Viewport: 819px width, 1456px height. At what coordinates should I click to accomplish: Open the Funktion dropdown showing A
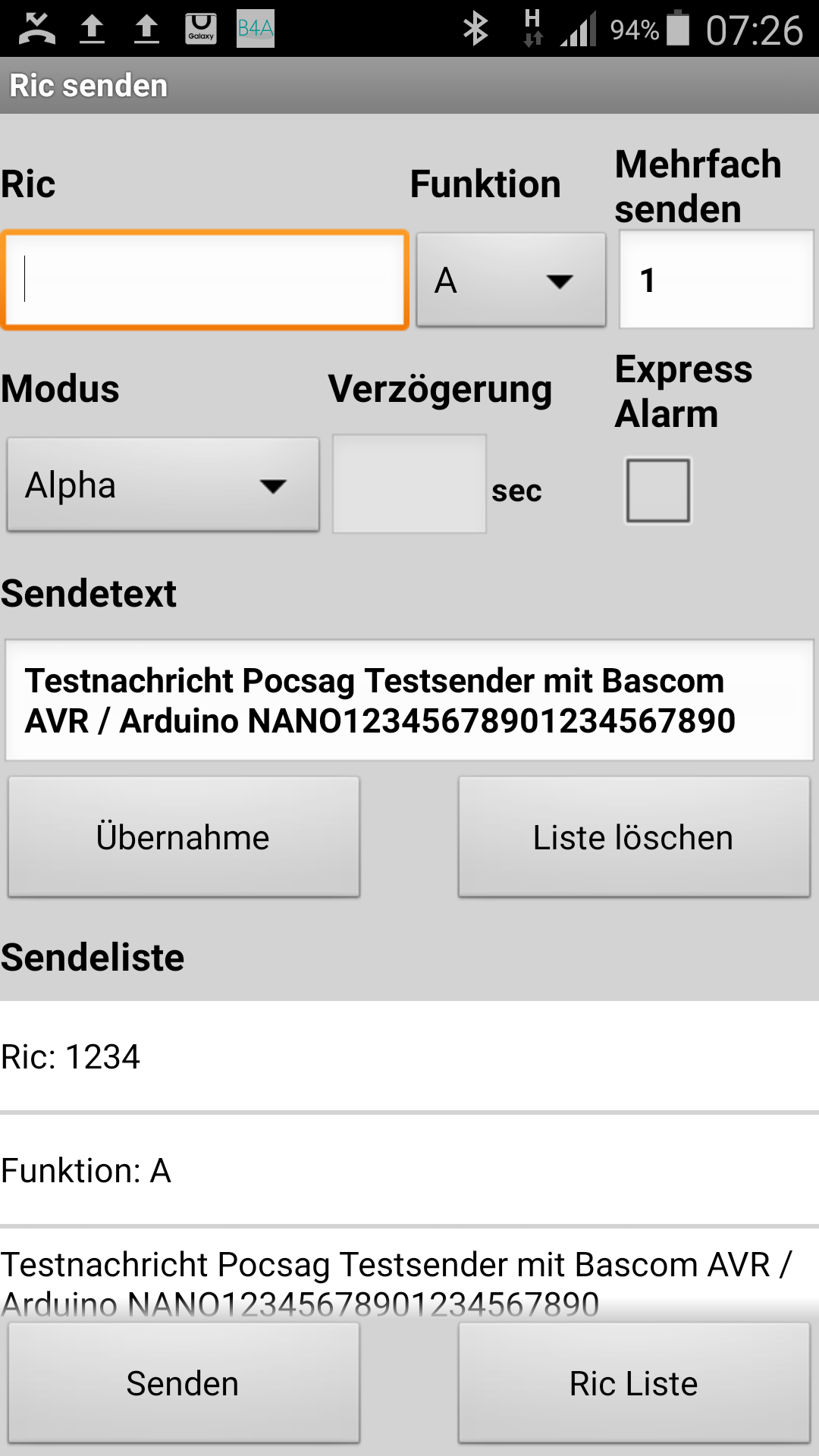point(511,280)
